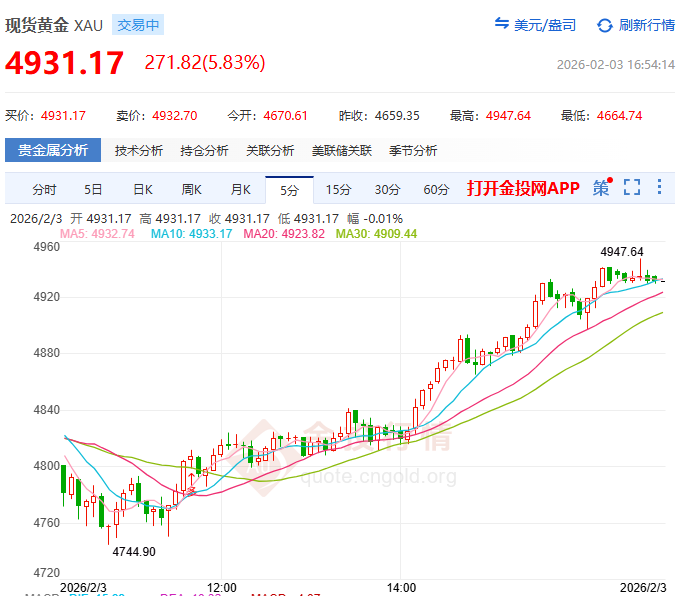677x596 pixels.
Task: Switch to 60分 interval
Action: 436,190
